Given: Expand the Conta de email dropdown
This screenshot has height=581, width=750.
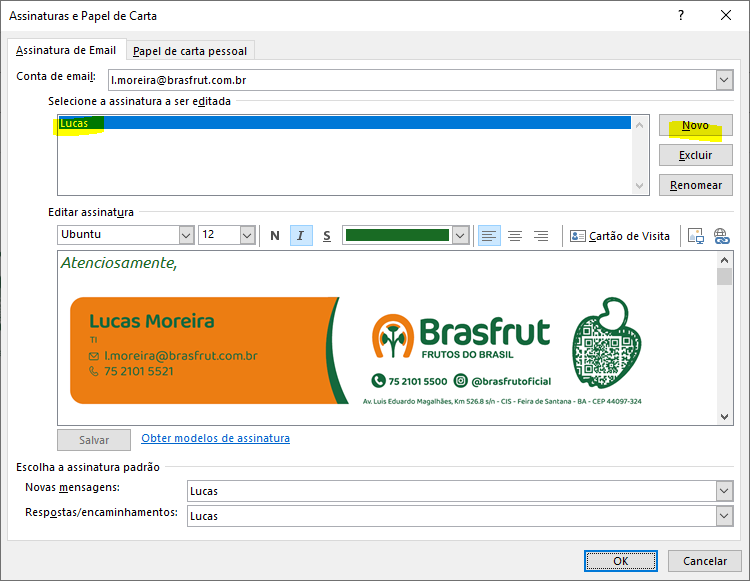Looking at the screenshot, I should pos(724,80).
